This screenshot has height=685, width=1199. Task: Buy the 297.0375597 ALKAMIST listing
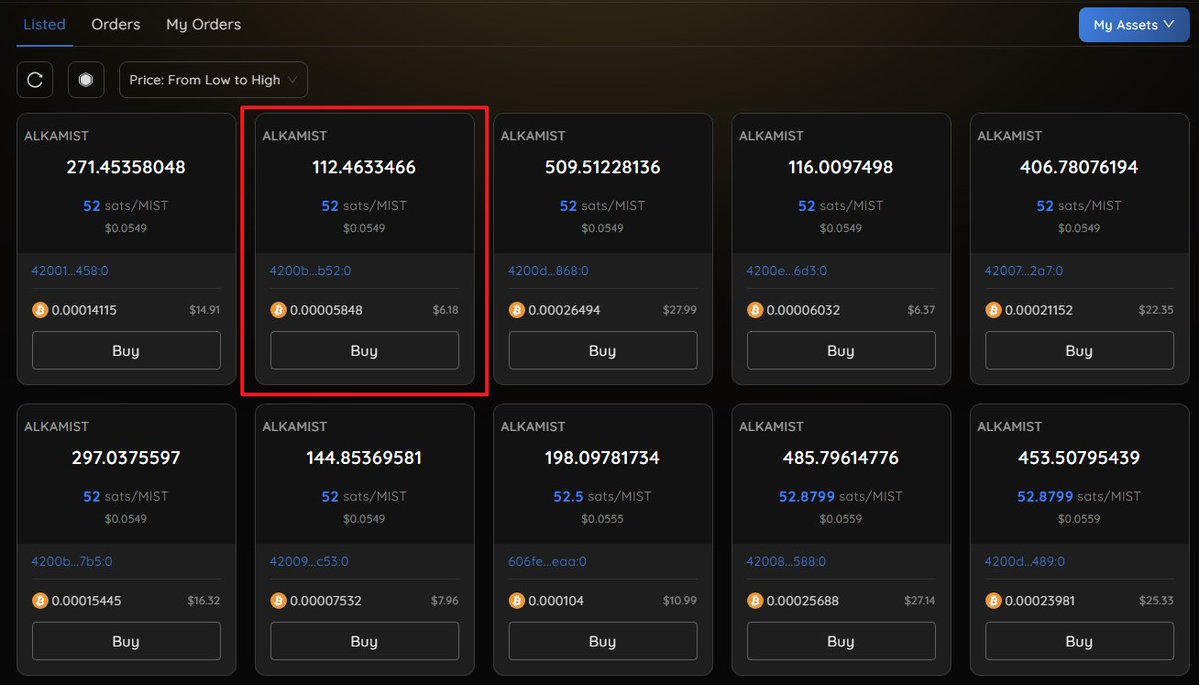(x=126, y=641)
